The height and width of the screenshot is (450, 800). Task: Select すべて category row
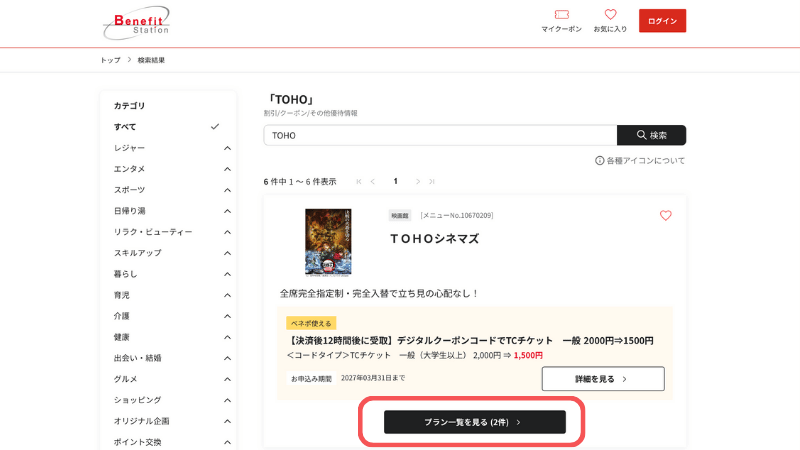point(167,127)
